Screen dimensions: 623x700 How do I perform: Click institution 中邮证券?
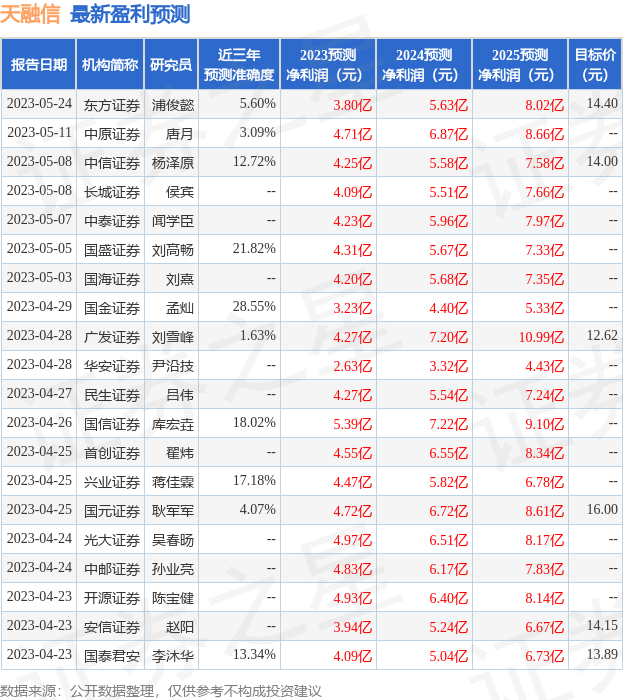(x=112, y=570)
